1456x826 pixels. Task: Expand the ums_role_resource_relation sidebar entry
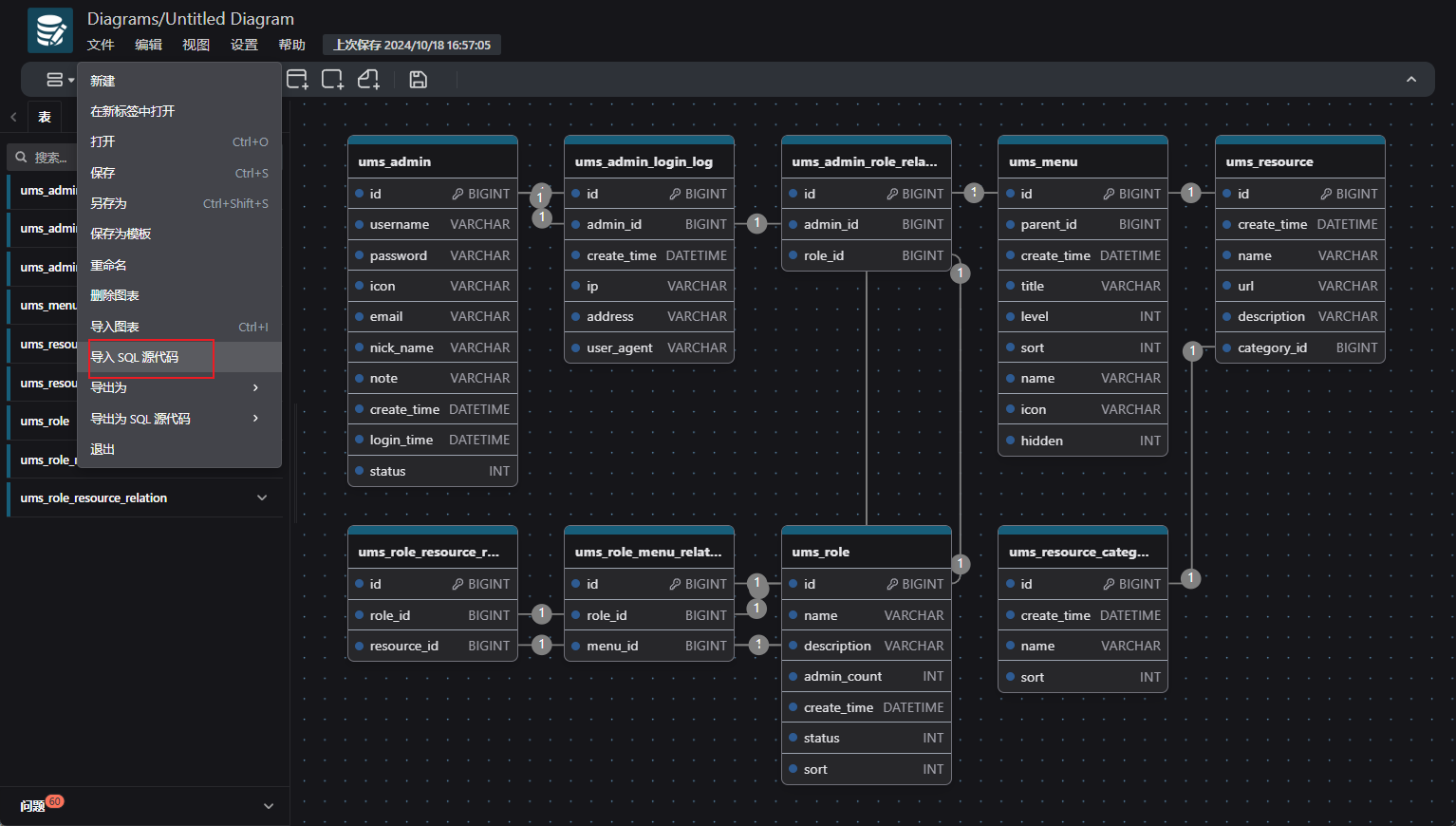point(262,497)
